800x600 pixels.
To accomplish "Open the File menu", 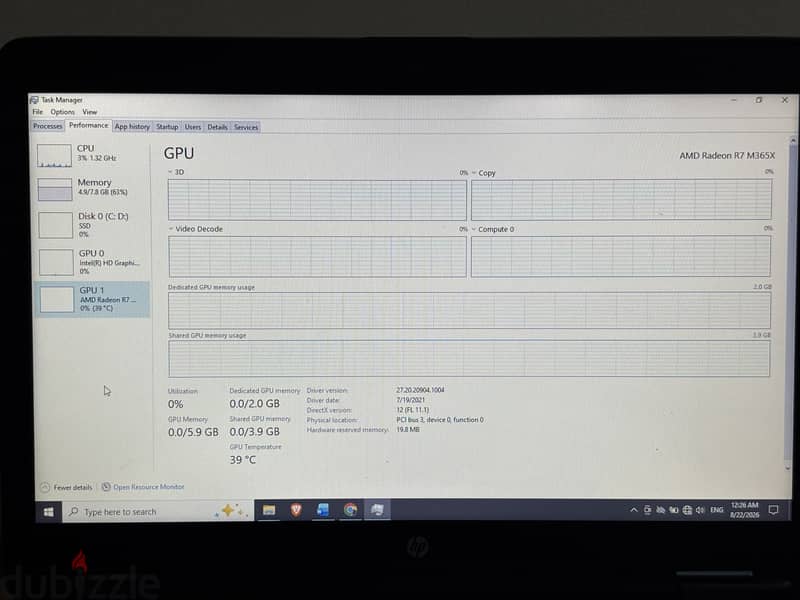I will tap(37, 112).
